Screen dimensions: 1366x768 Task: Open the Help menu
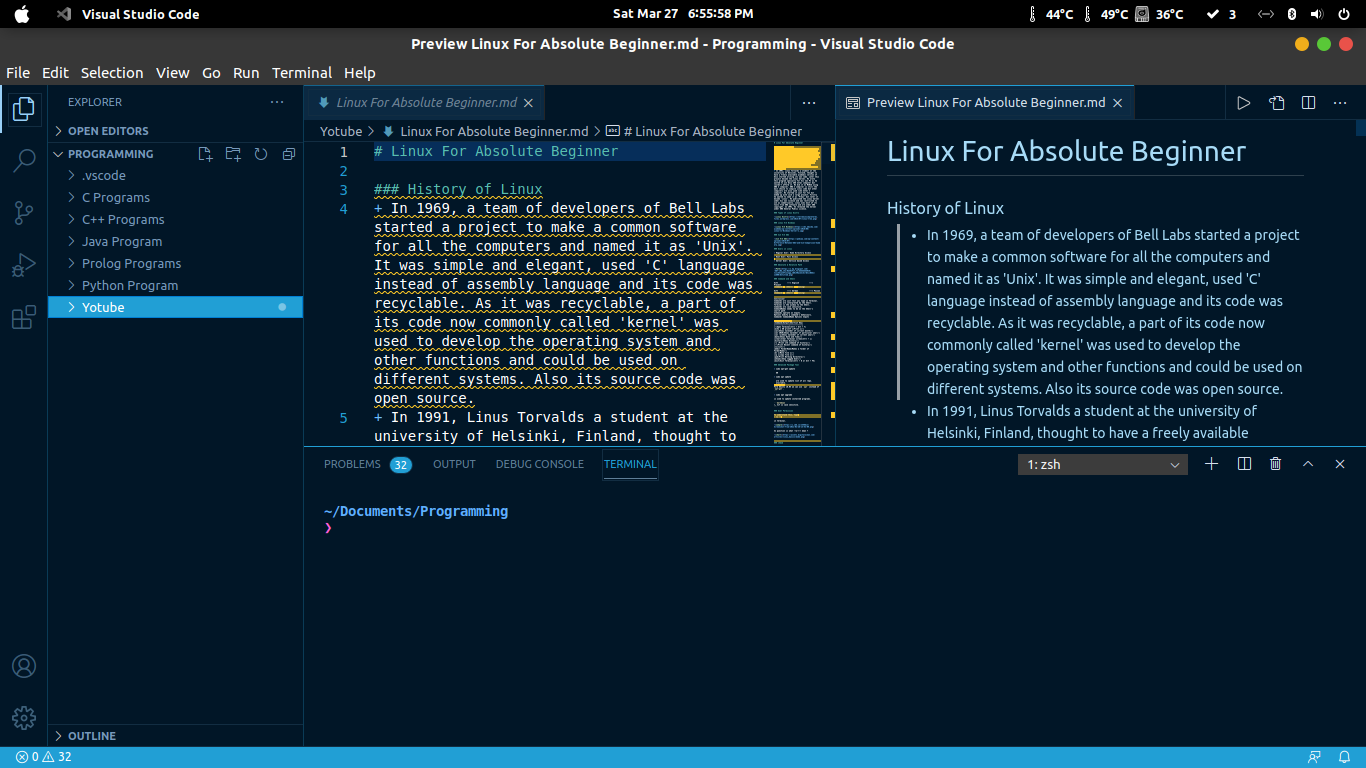click(x=360, y=73)
